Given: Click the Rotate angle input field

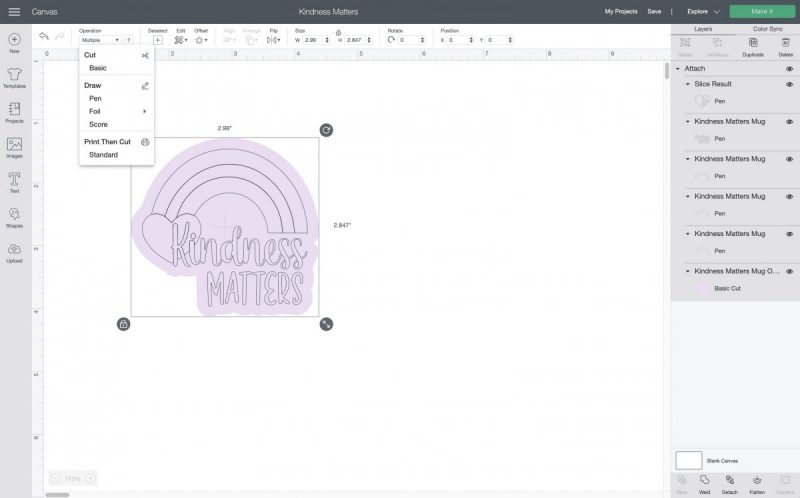Looking at the screenshot, I should (409, 40).
